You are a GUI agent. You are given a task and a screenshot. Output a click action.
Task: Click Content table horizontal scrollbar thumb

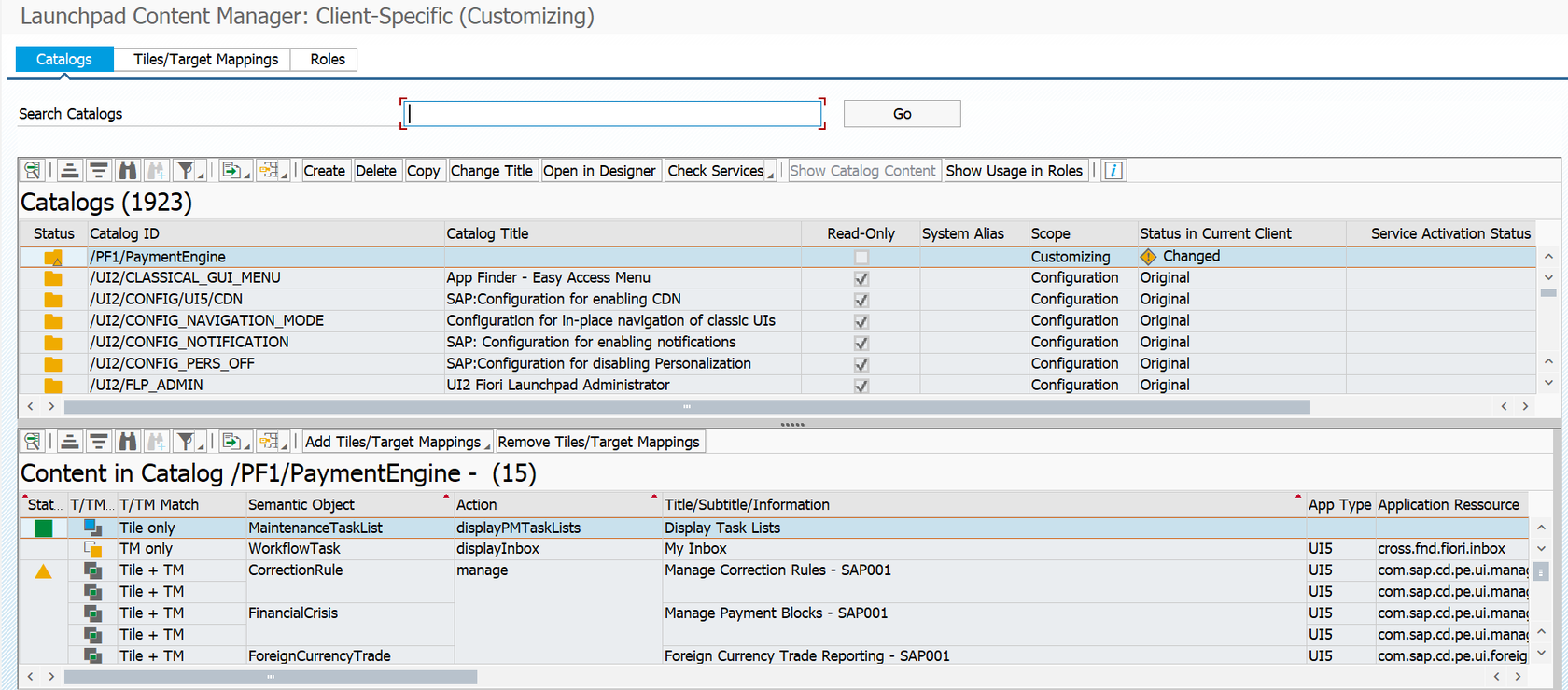(271, 677)
